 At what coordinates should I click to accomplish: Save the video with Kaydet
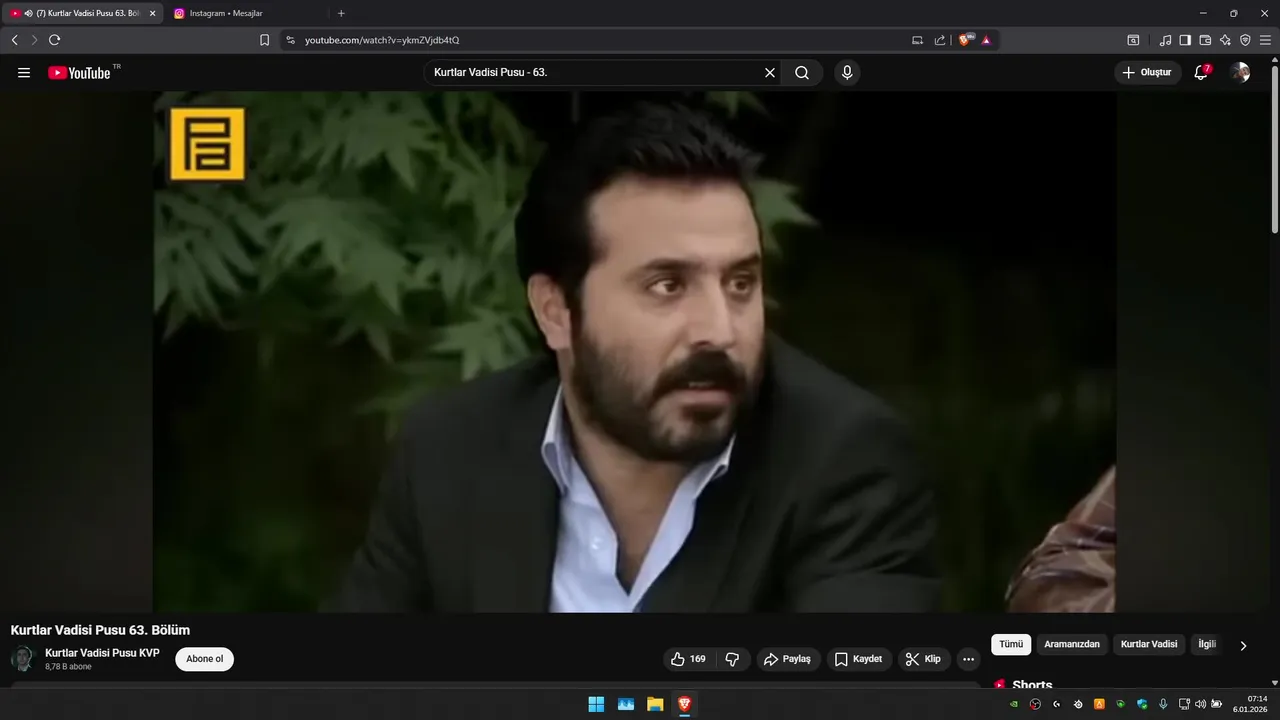click(x=858, y=659)
